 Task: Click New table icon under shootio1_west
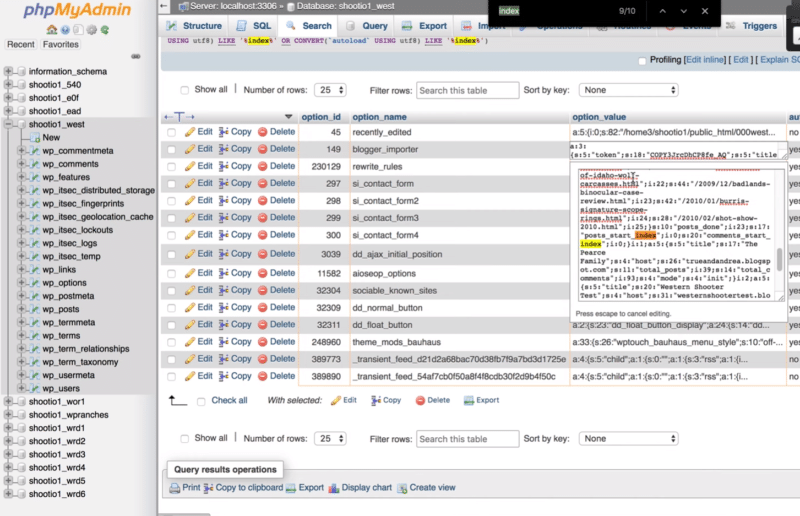point(35,138)
